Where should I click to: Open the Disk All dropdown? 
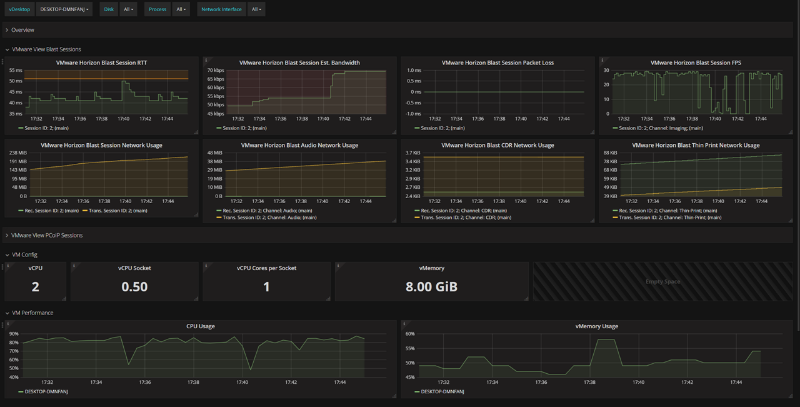(128, 9)
